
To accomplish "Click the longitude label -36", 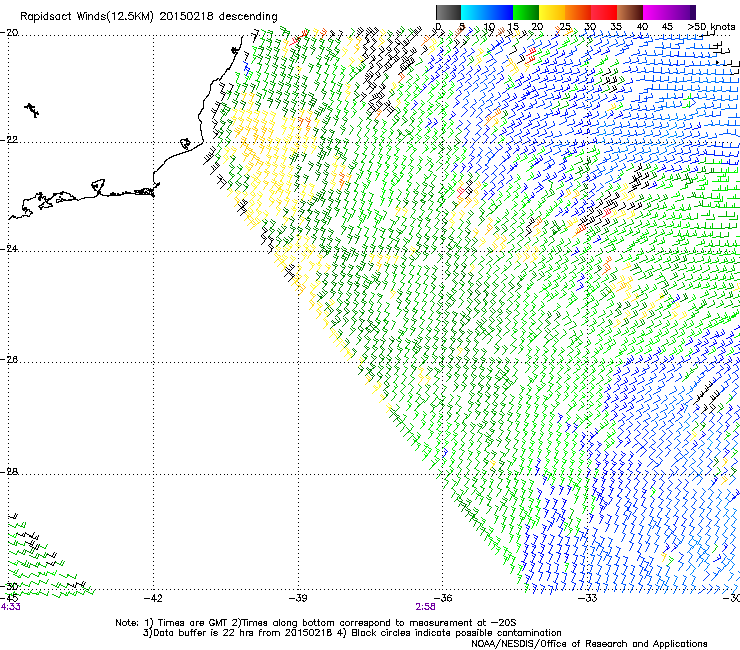I will coord(443,598).
